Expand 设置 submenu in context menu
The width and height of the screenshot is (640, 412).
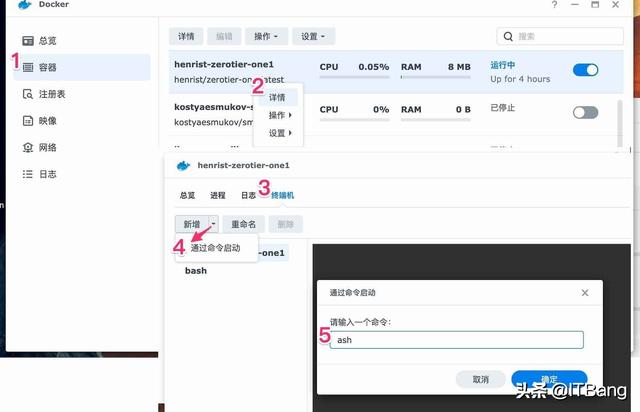coord(280,133)
